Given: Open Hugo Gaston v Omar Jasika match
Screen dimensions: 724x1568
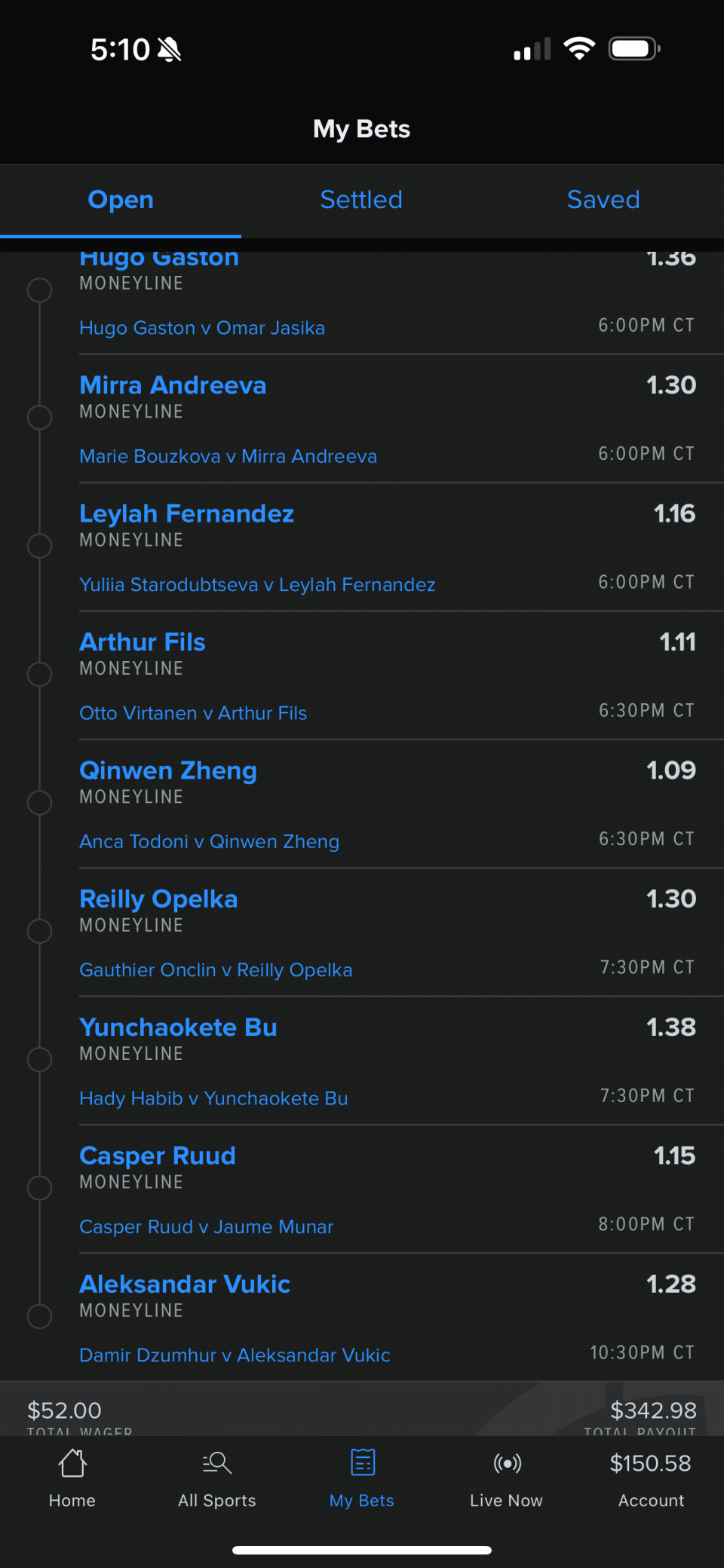Looking at the screenshot, I should click(x=202, y=329).
